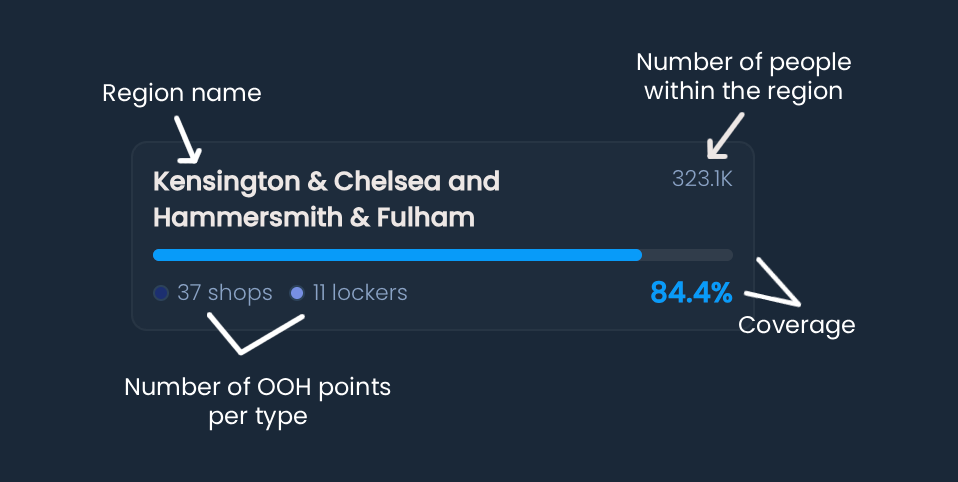Click the V-shaped bracket under shops and lockers
The height and width of the screenshot is (482, 958).
255,334
